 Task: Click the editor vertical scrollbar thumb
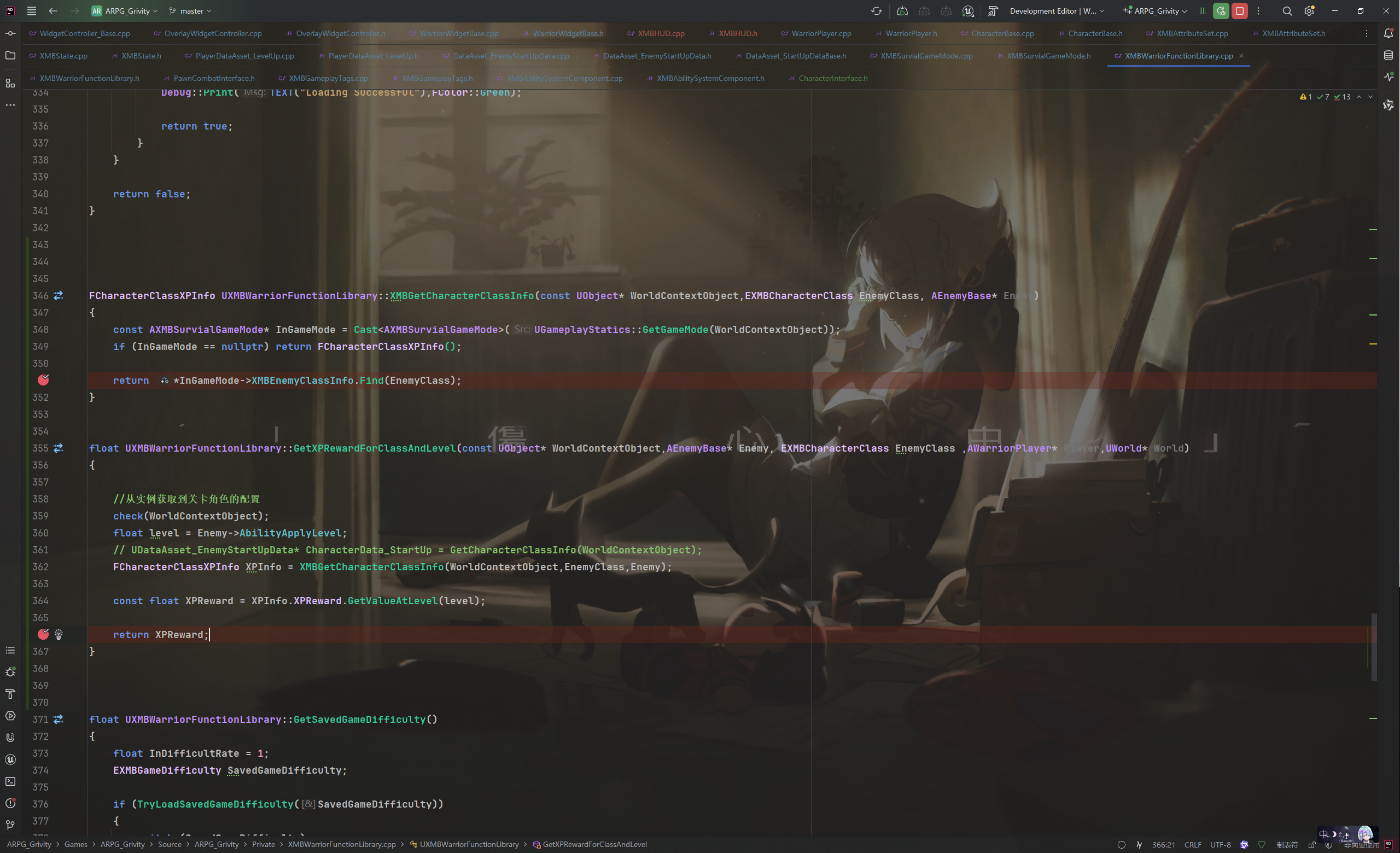pos(1374,647)
